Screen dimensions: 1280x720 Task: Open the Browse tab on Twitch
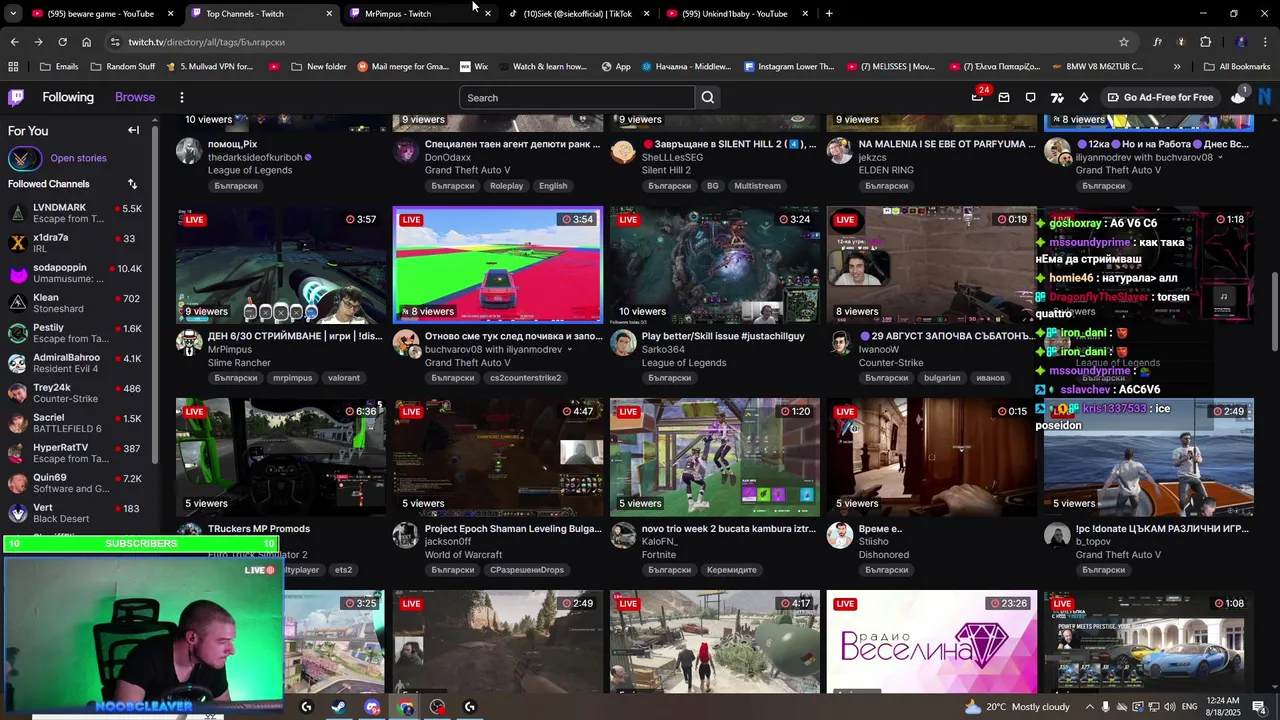pyautogui.click(x=135, y=97)
